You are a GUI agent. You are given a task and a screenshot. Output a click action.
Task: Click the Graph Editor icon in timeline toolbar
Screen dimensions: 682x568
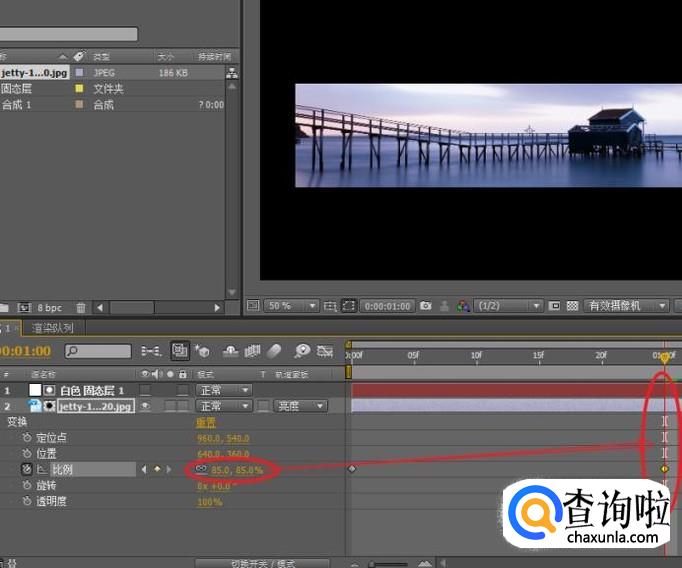[324, 351]
